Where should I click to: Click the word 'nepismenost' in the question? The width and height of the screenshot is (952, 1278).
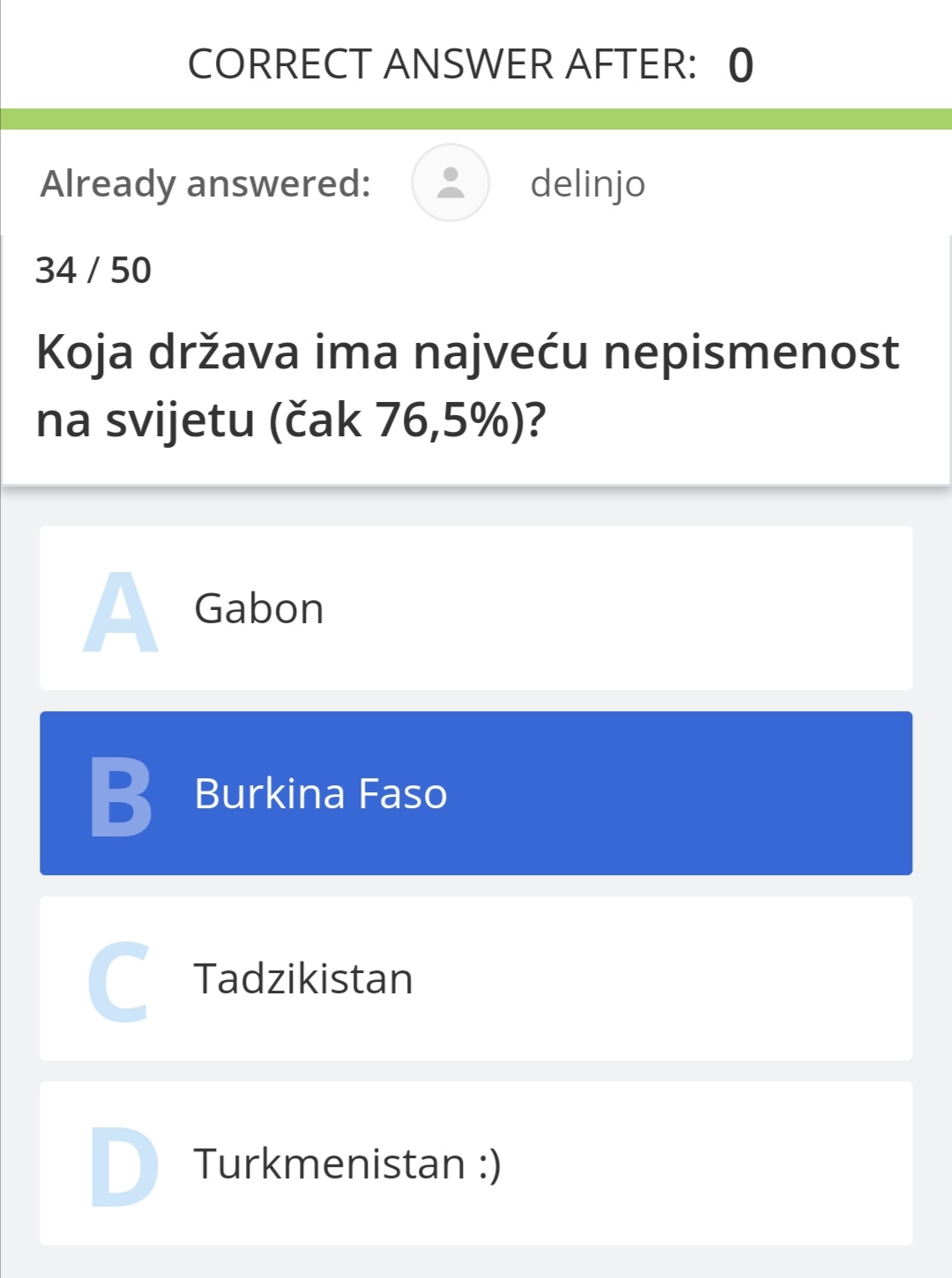tap(751, 353)
